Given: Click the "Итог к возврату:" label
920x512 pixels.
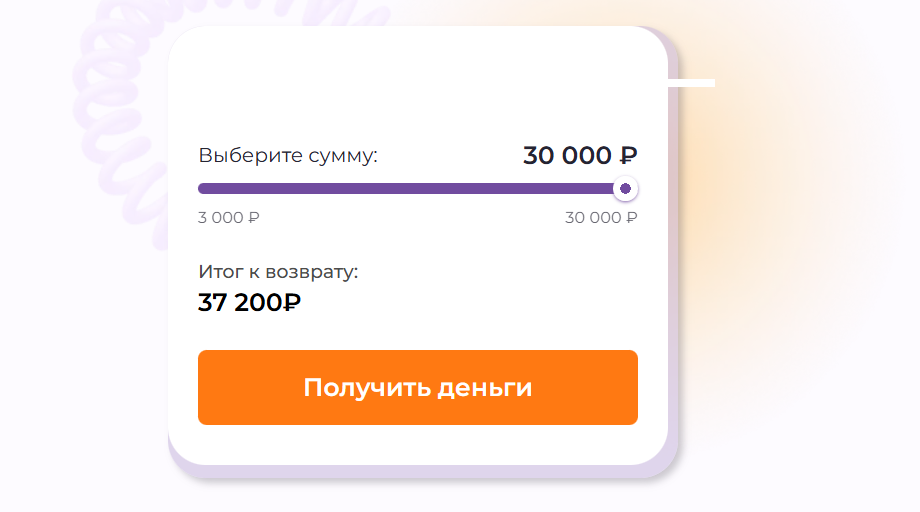Looking at the screenshot, I should [278, 271].
